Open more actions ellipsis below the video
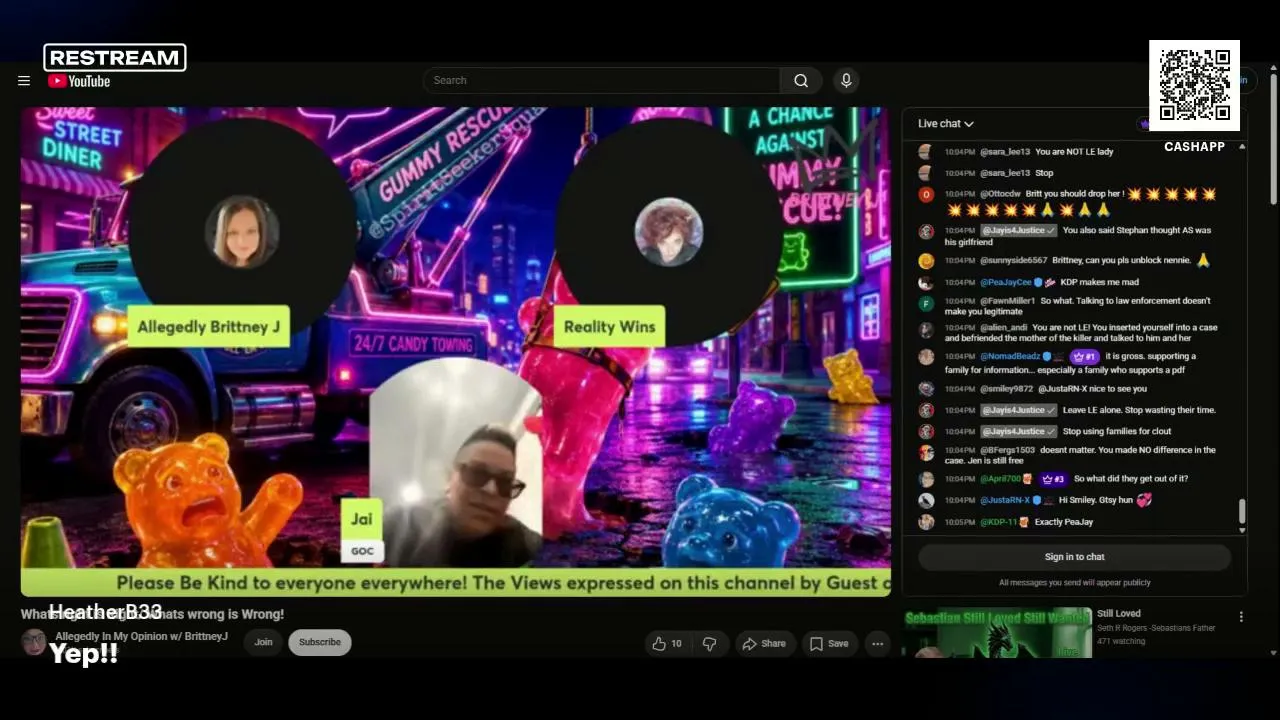 (877, 643)
